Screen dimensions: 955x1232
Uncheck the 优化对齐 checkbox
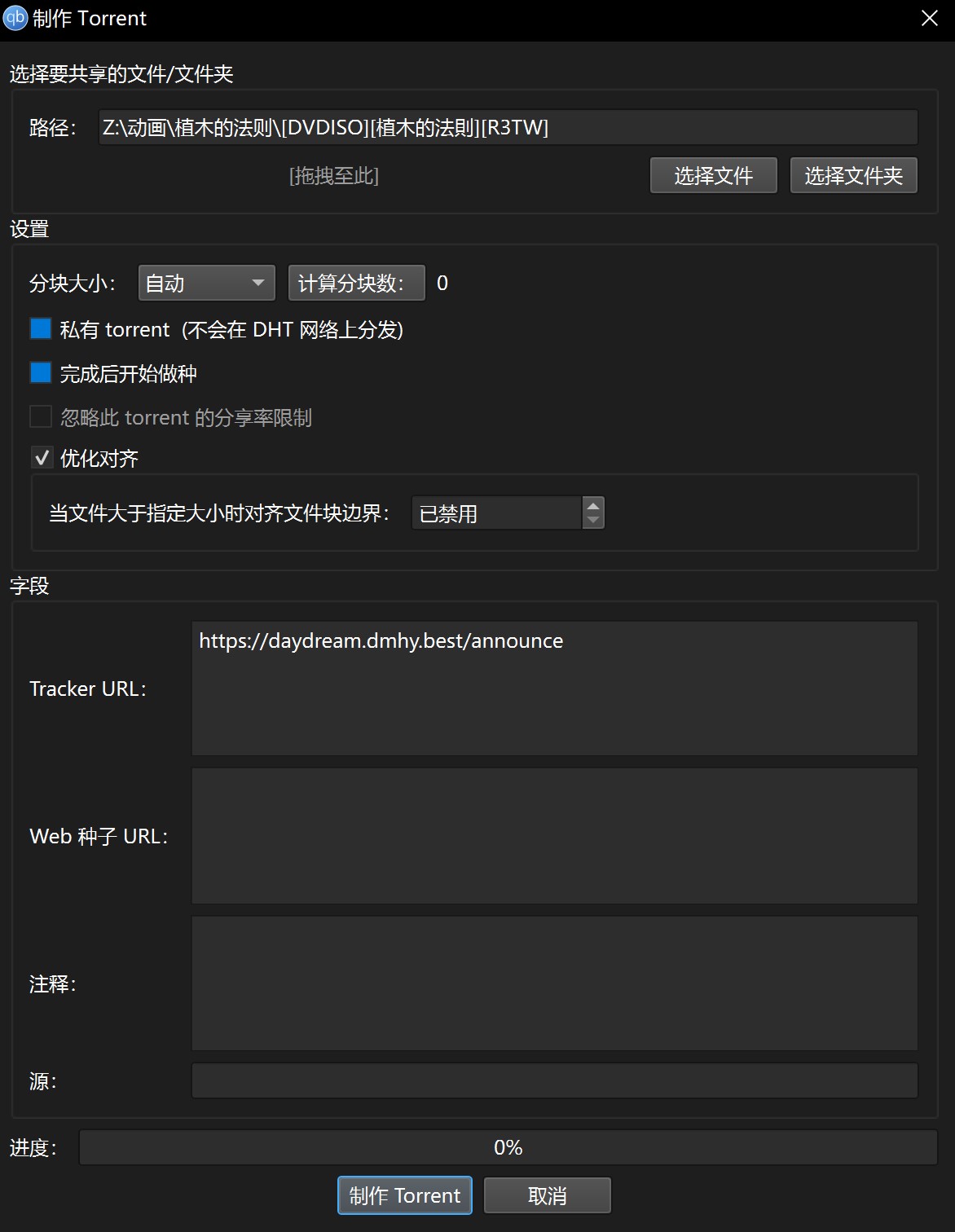[x=42, y=458]
